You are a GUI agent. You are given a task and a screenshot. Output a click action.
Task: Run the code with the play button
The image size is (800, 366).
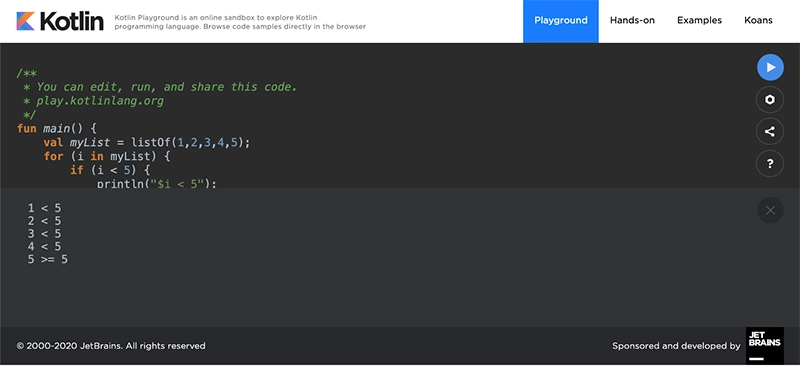pos(770,67)
